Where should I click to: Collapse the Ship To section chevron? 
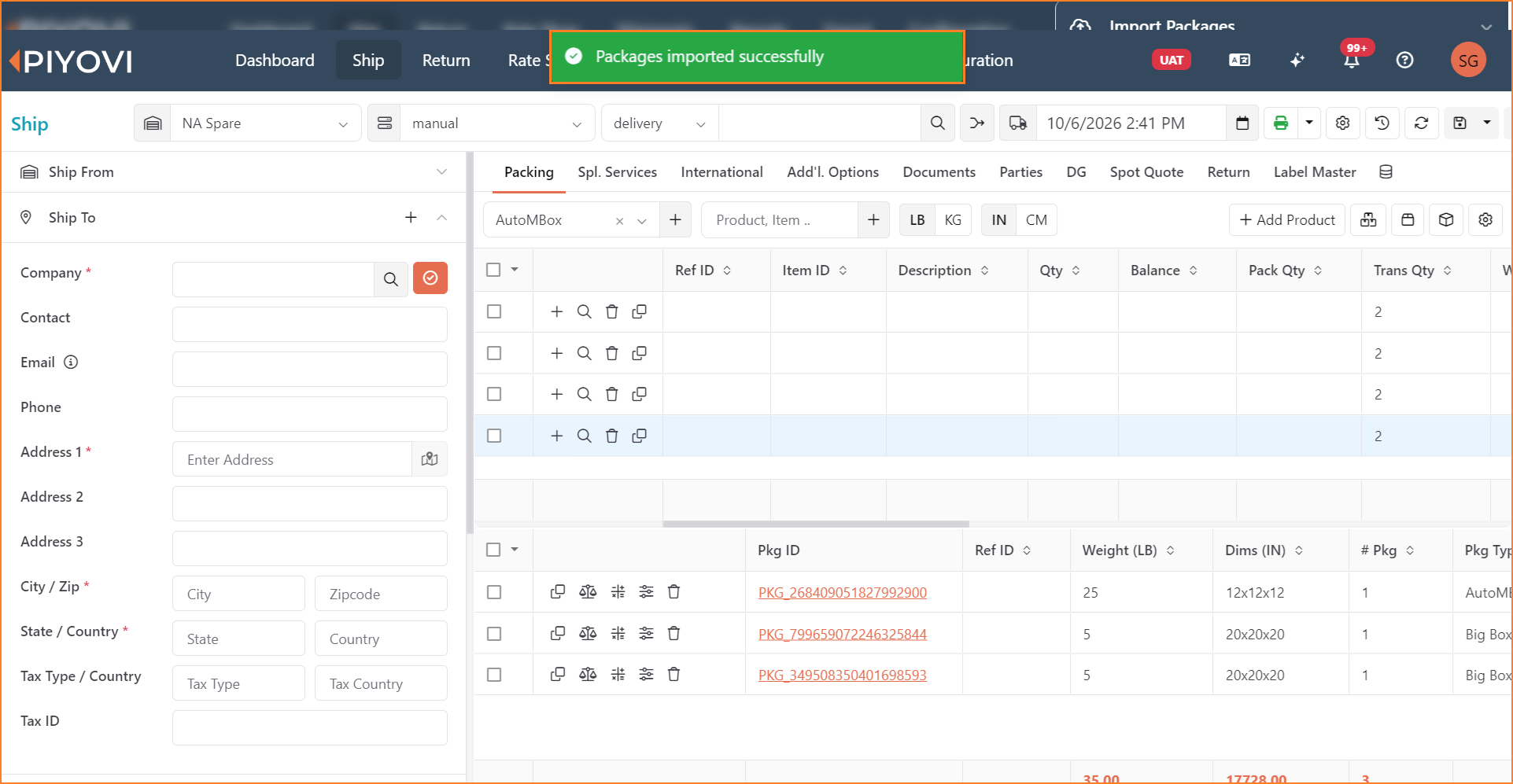(x=441, y=218)
